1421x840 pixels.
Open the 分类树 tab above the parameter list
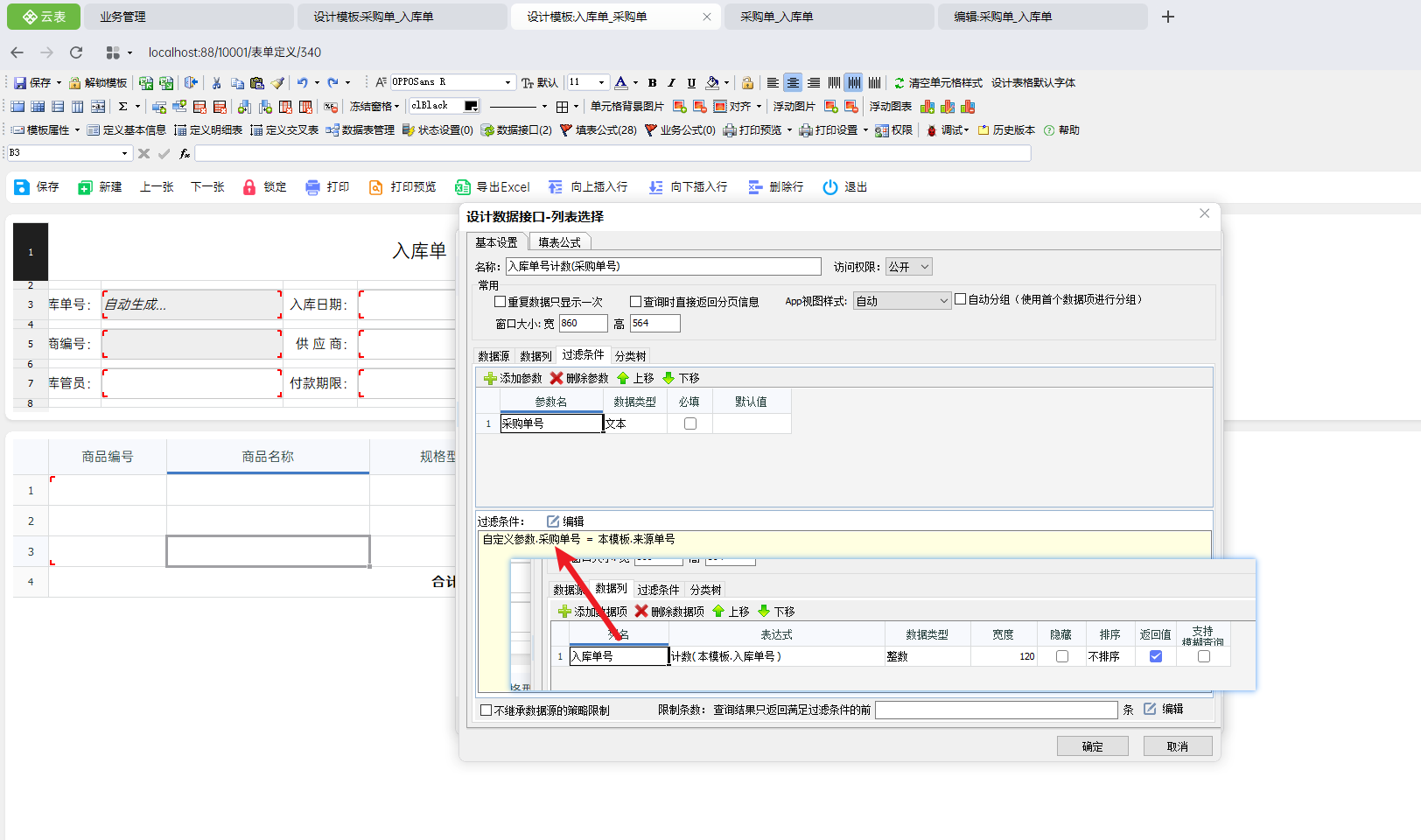[630, 356]
